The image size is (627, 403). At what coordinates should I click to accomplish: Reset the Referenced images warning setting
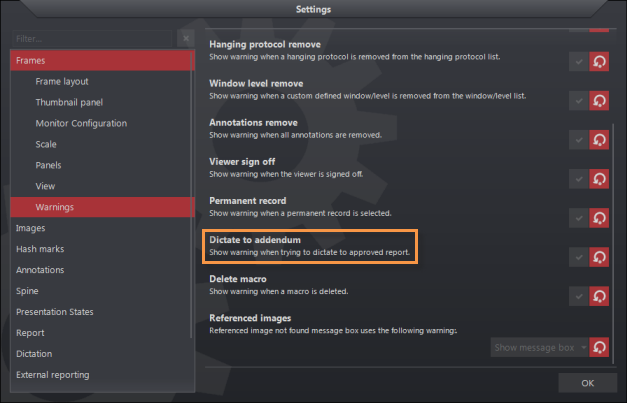[x=600, y=347]
